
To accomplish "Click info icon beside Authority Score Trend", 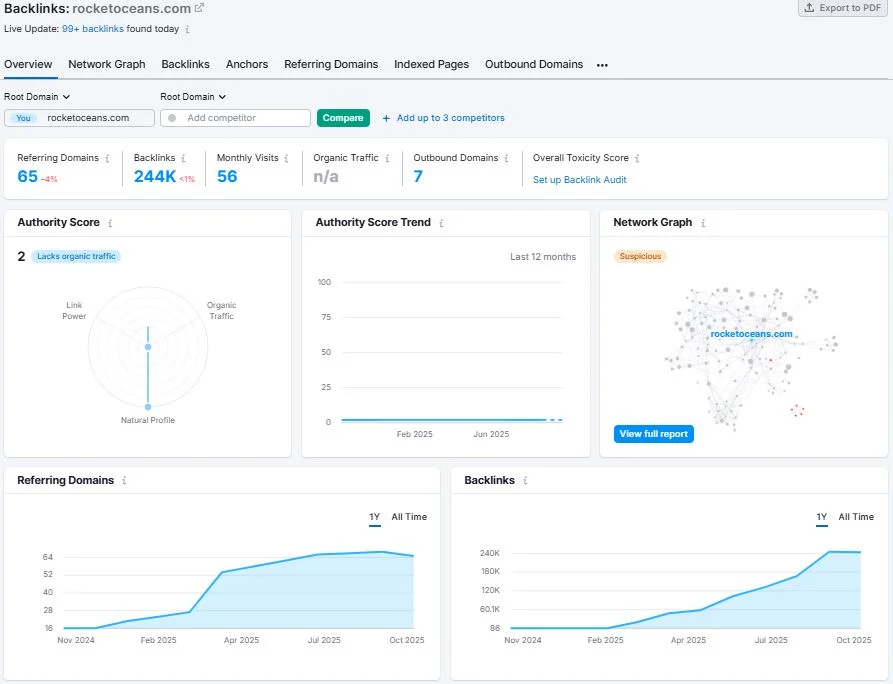I will click(x=441, y=223).
